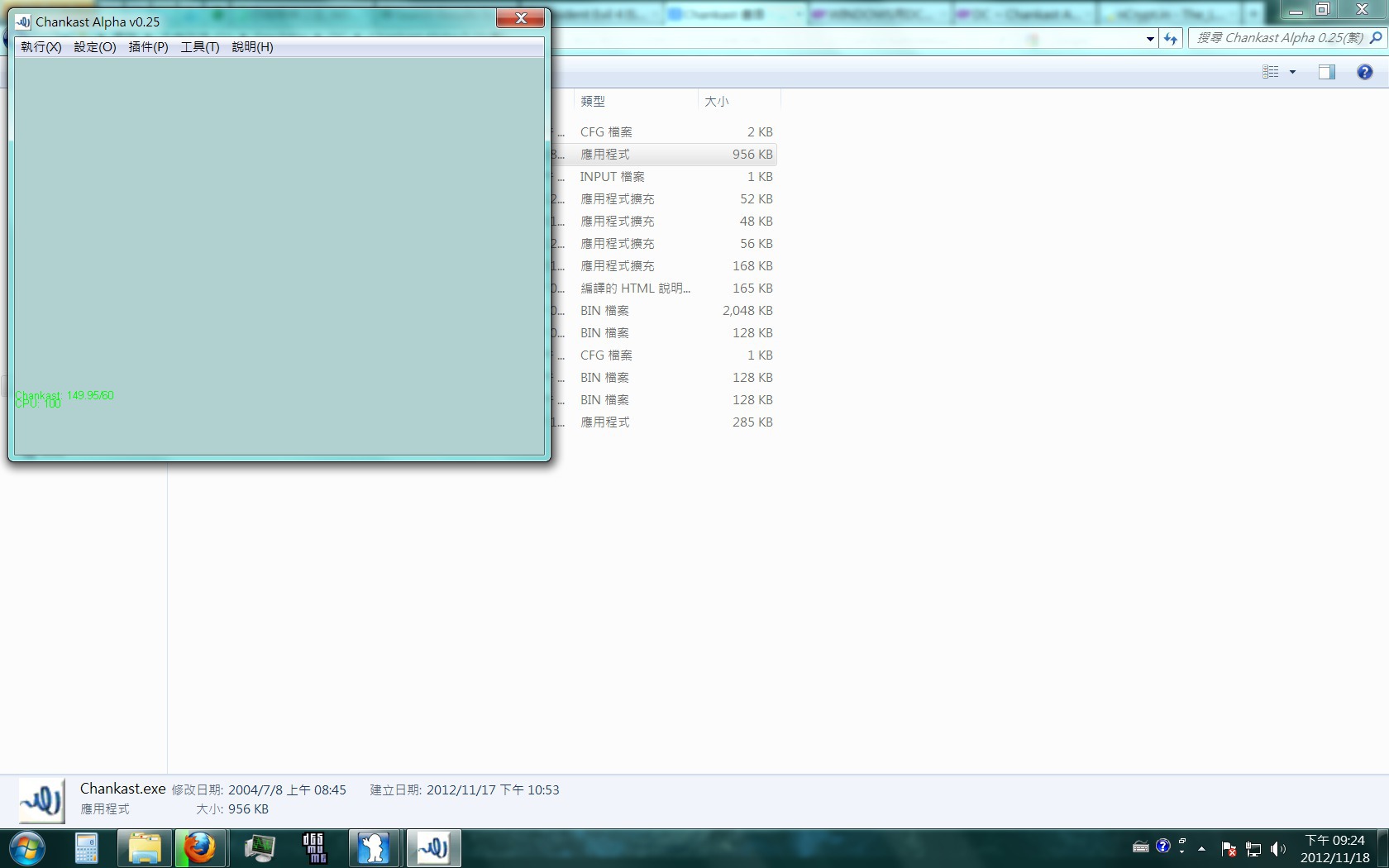Sort files by 大小 column

pyautogui.click(x=739, y=101)
